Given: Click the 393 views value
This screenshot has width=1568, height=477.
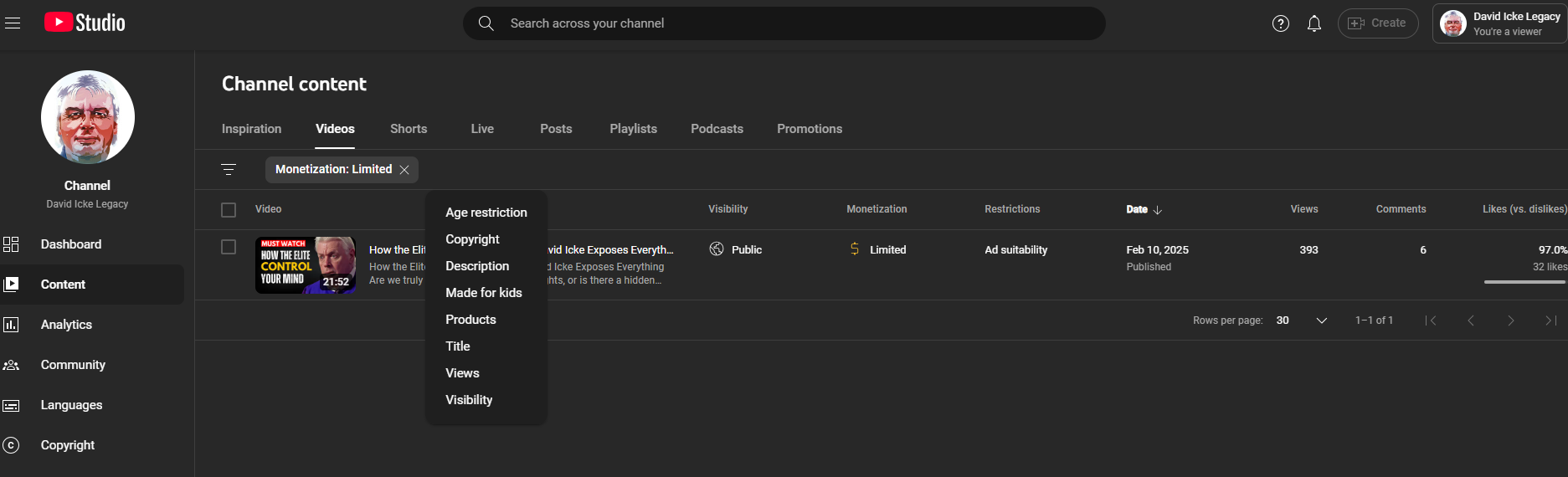Looking at the screenshot, I should pyautogui.click(x=1308, y=250).
